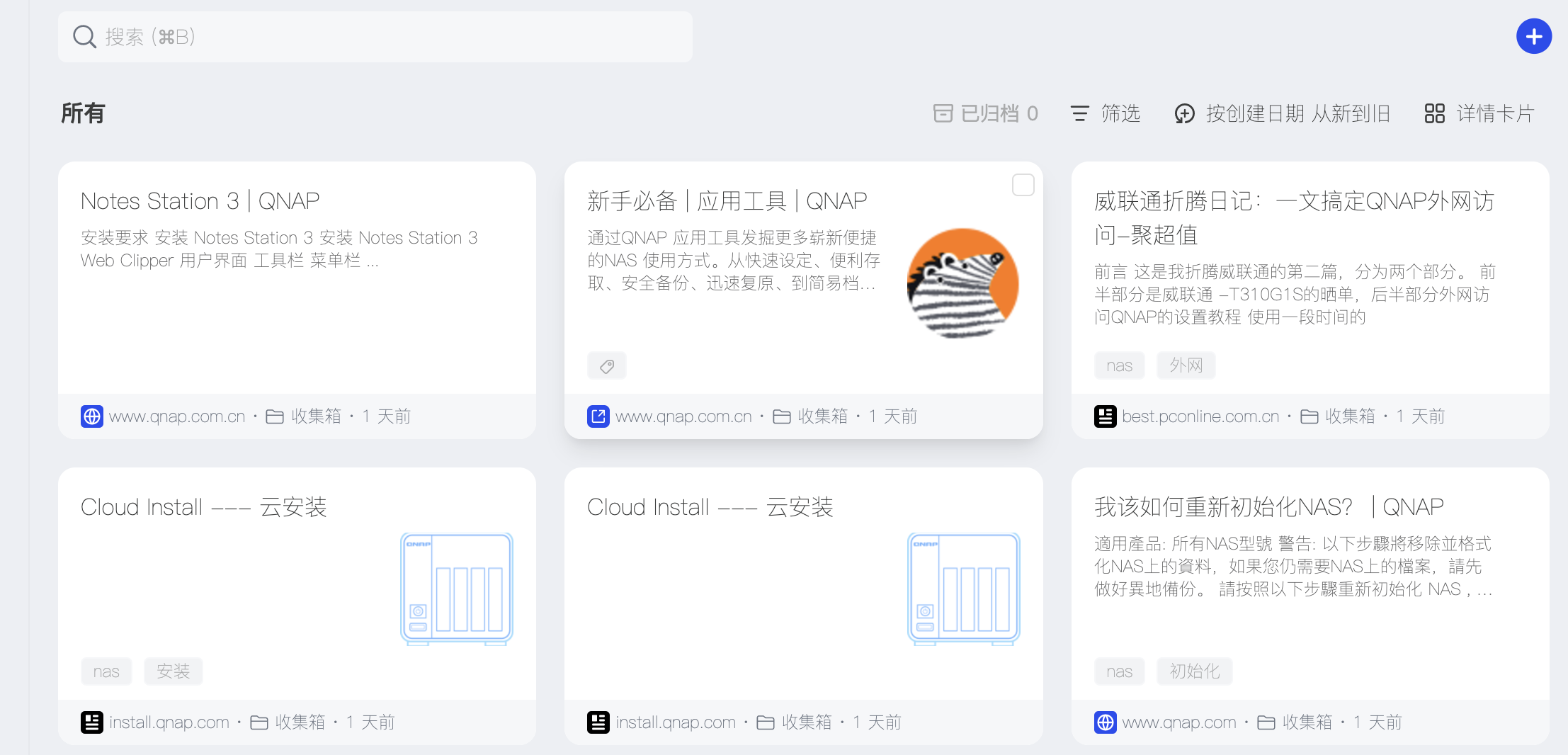
Task: Click the add-tag icon on 新手必备 card
Action: 606,366
